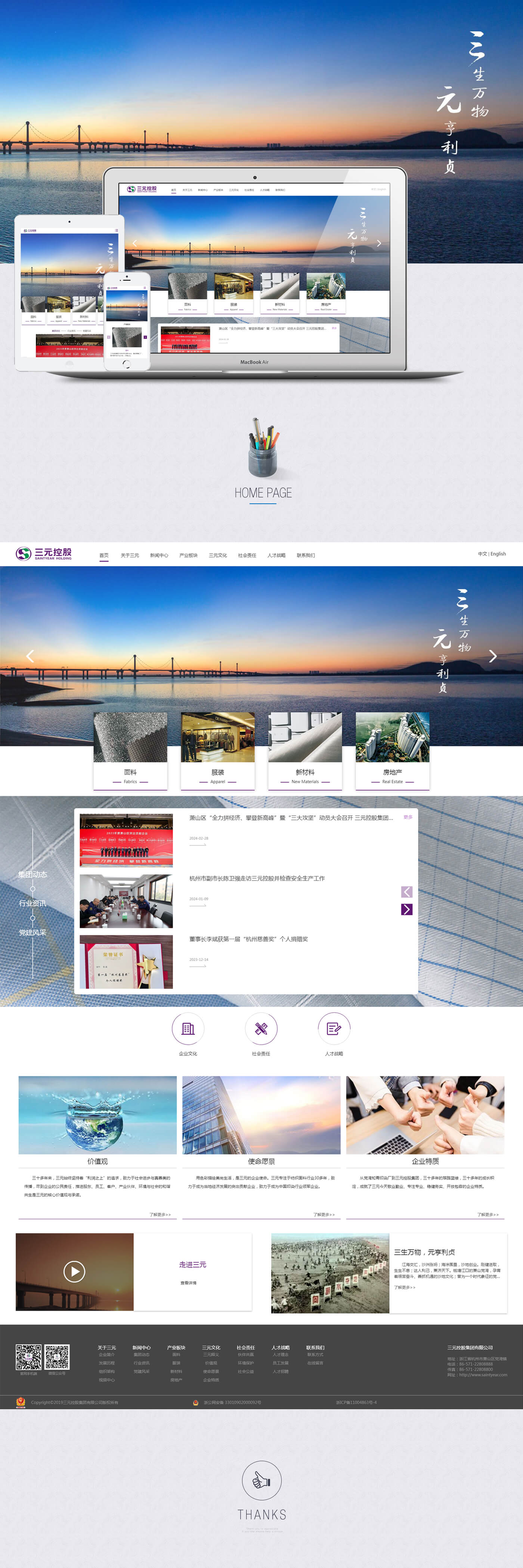Open the 房地产 Real Estate card

[x=392, y=750]
